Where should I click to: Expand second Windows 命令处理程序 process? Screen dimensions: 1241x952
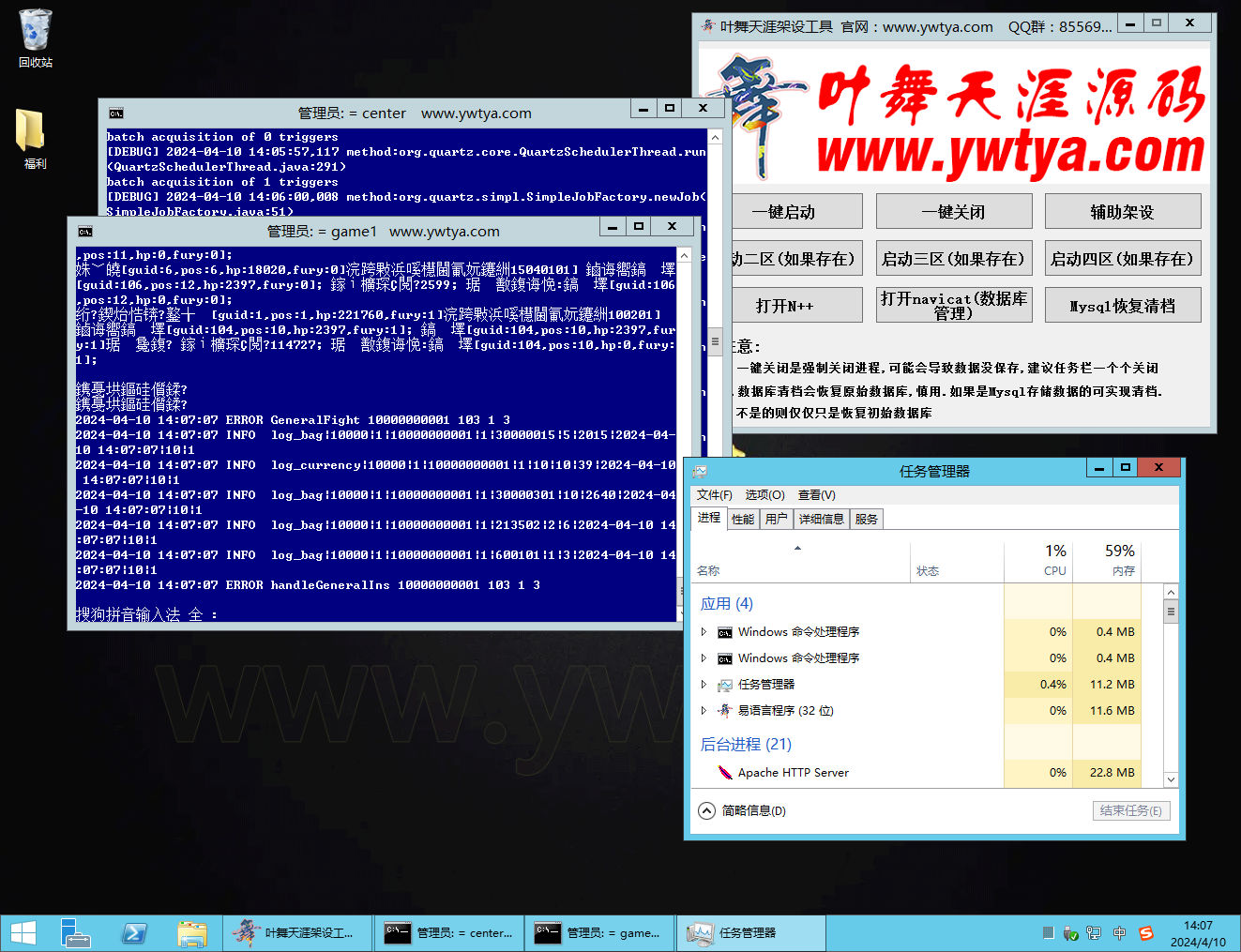click(704, 658)
